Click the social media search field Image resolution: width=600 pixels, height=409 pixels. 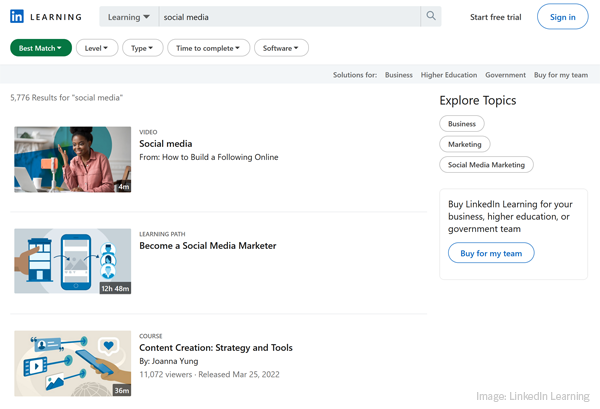(x=288, y=17)
